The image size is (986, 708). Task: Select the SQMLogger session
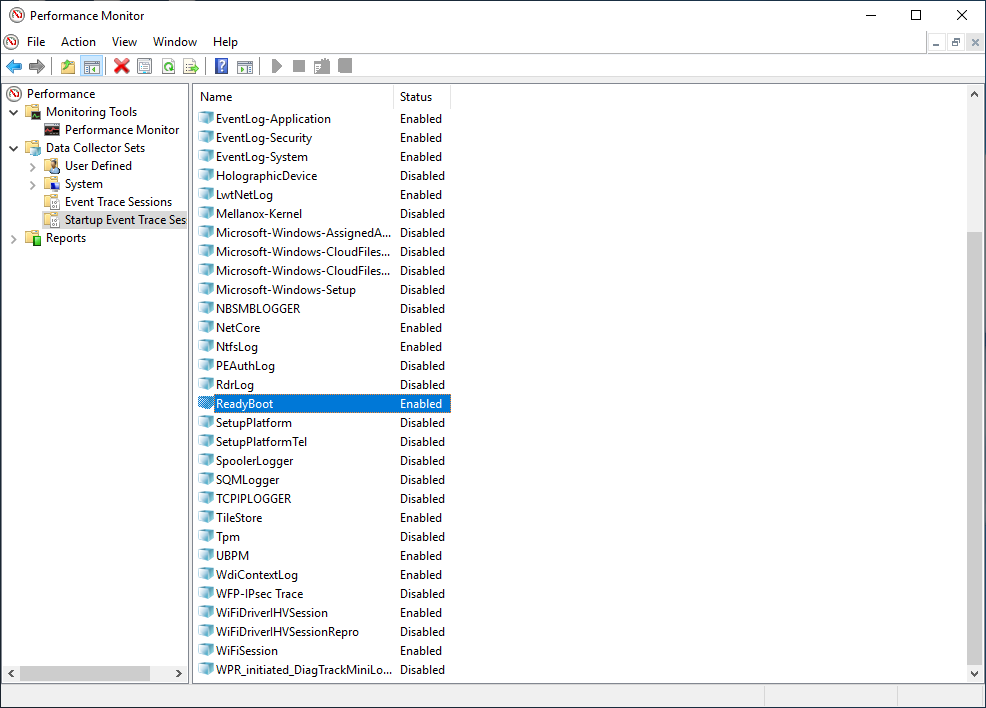click(324, 480)
